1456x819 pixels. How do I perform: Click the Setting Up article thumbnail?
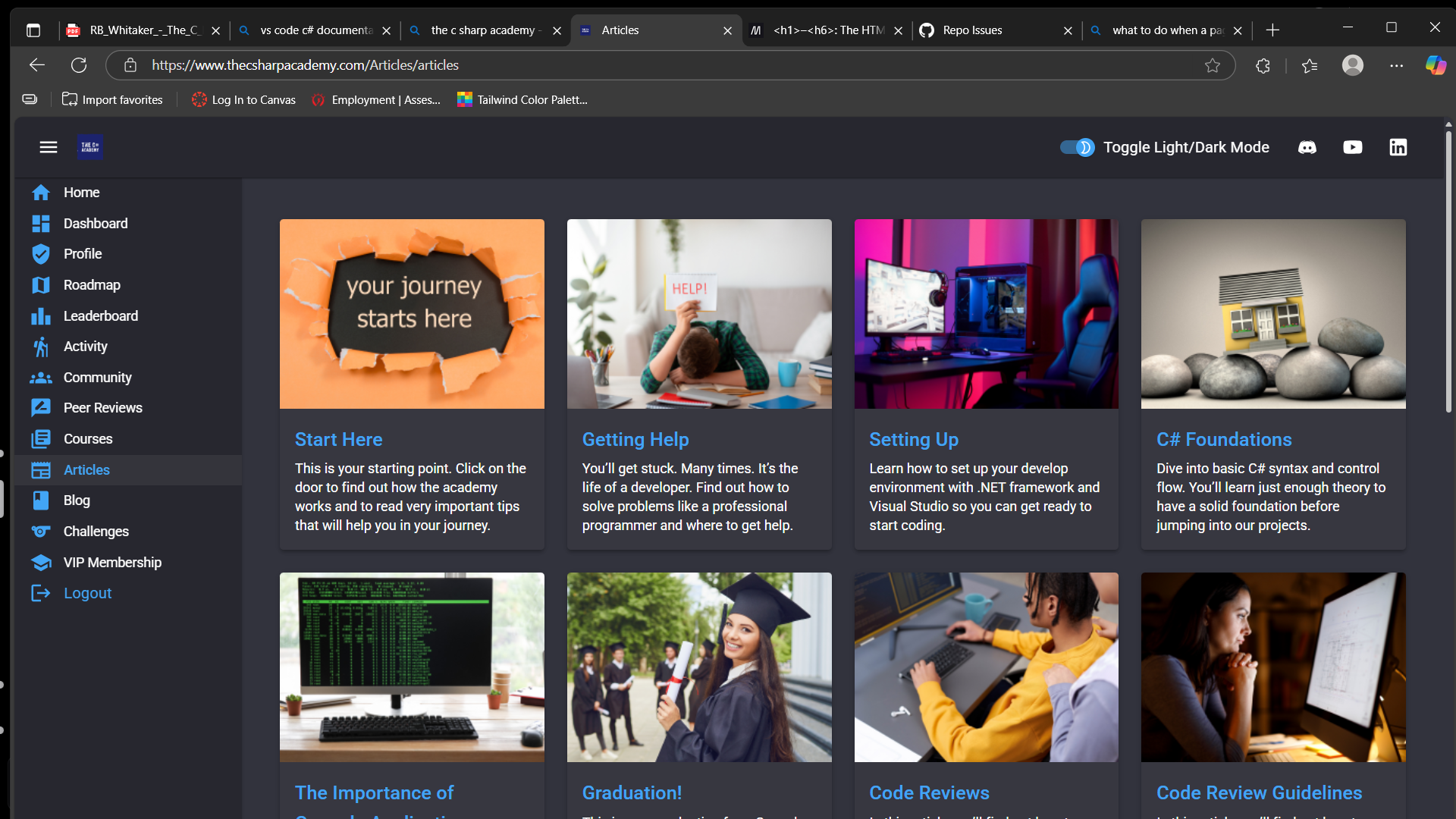pyautogui.click(x=986, y=314)
